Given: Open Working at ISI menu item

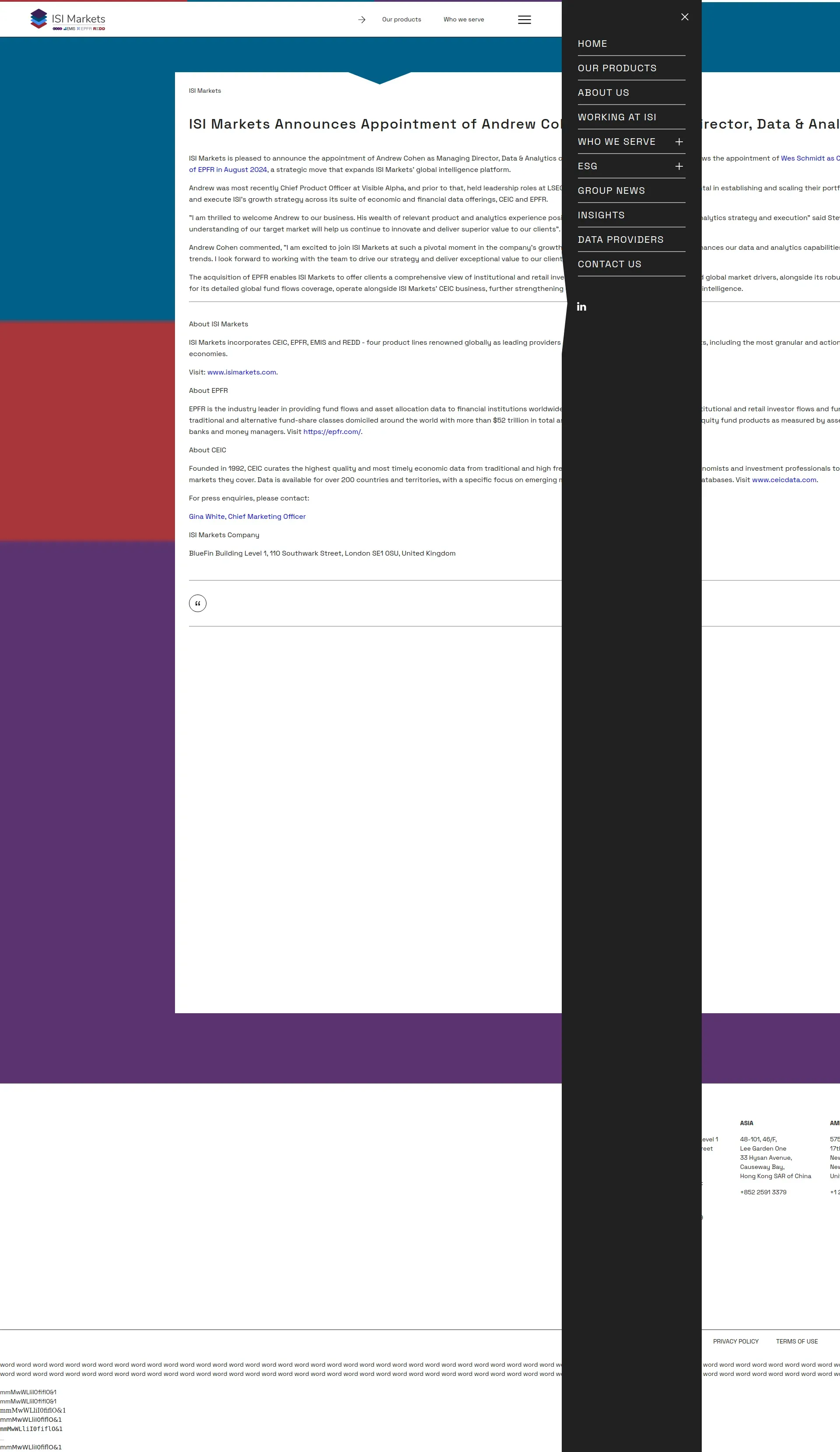Looking at the screenshot, I should click(617, 118).
